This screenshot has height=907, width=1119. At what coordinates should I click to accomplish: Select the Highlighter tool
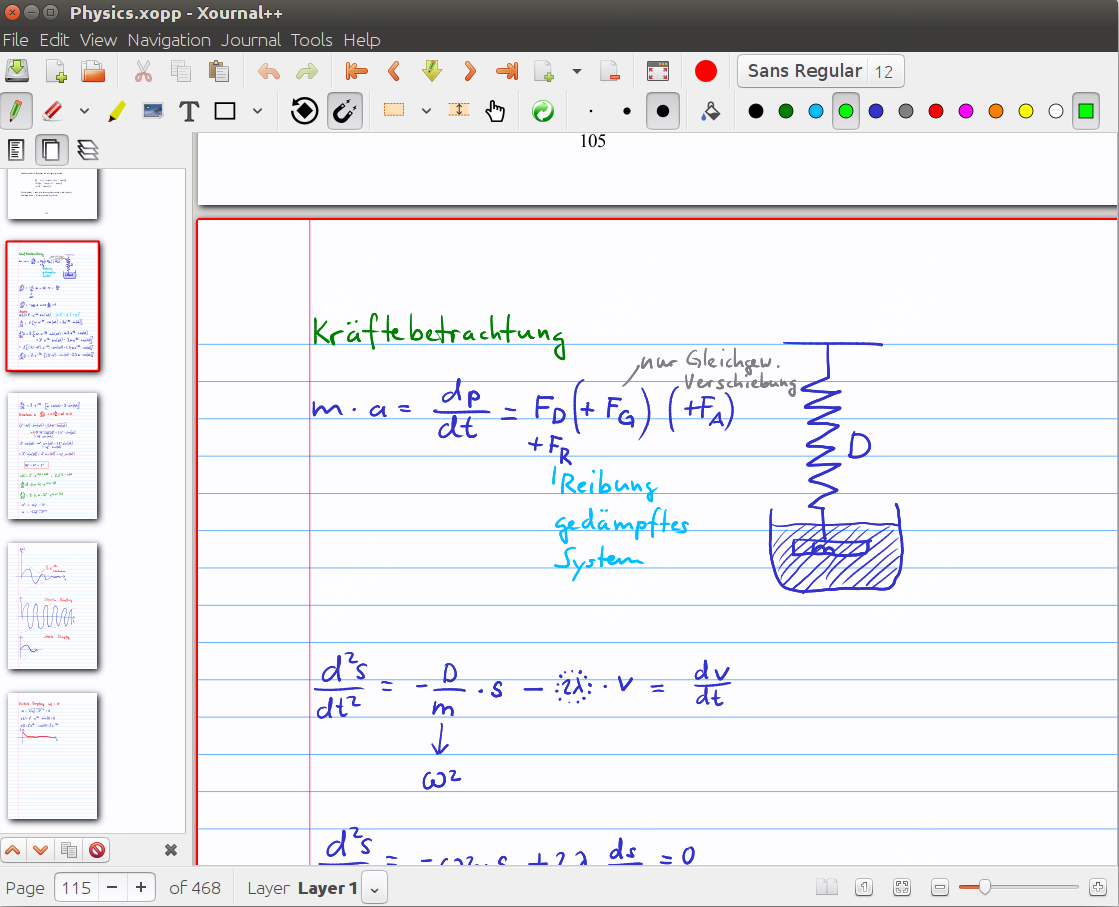116,111
